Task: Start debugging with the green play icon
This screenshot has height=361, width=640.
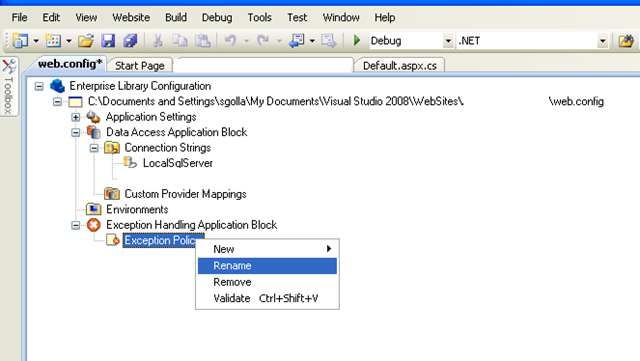Action: click(x=357, y=40)
